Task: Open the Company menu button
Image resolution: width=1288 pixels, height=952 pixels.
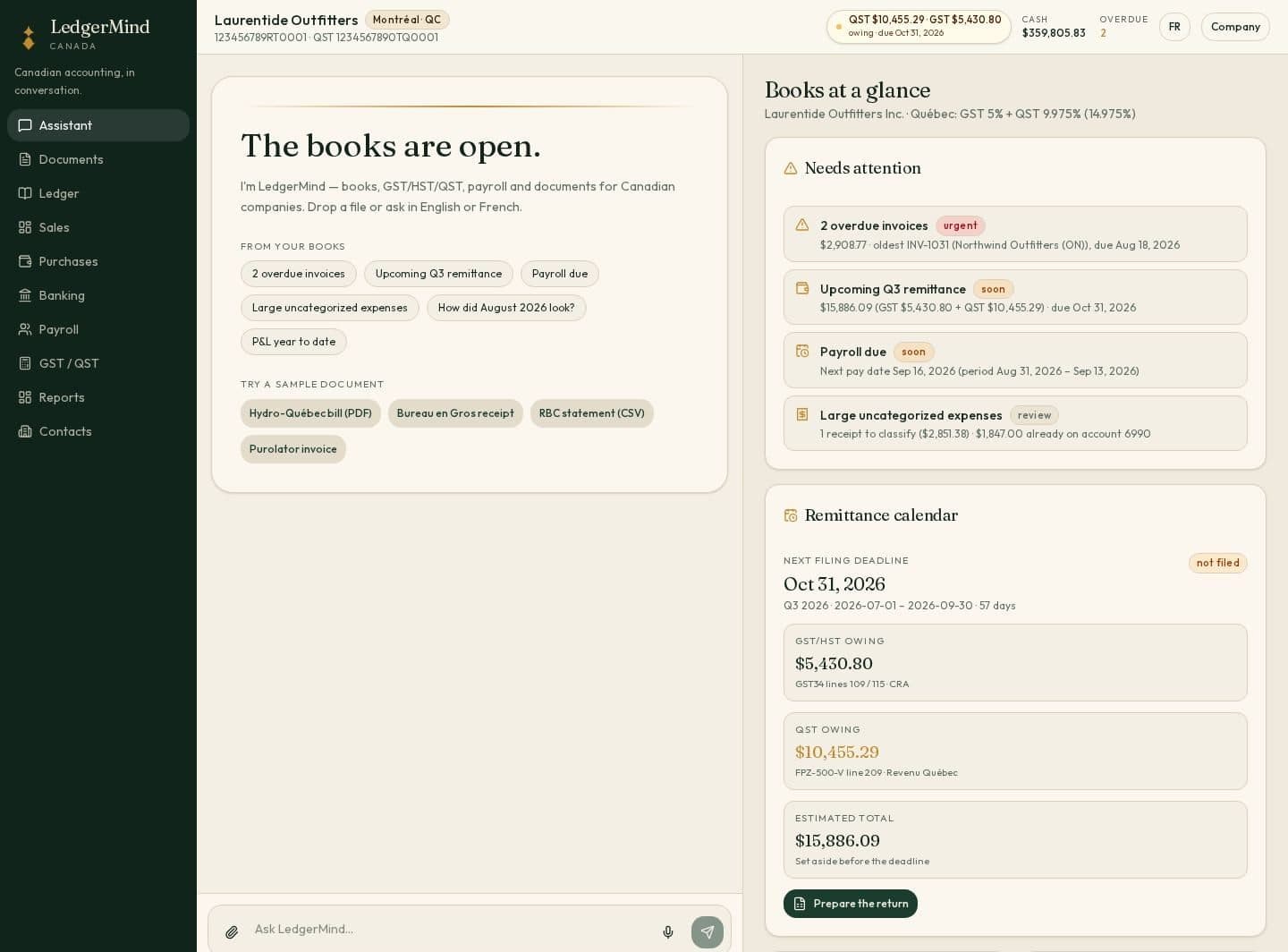Action: point(1235,27)
